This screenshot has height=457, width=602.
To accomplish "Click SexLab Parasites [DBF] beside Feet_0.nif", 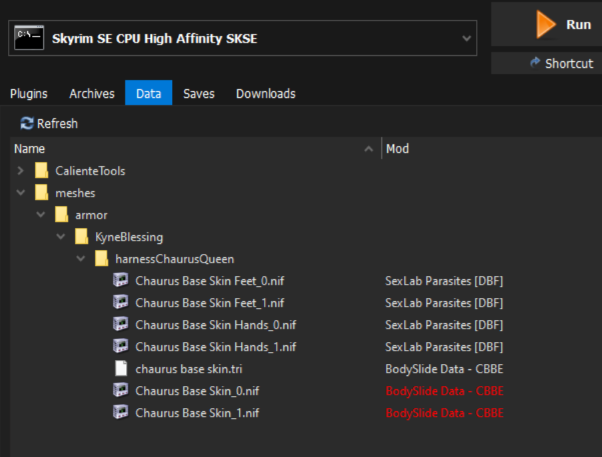I will [444, 281].
